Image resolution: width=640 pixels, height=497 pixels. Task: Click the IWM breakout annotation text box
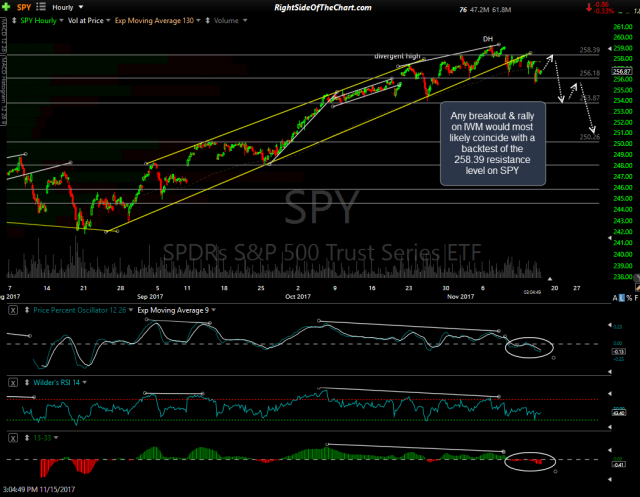[493, 144]
